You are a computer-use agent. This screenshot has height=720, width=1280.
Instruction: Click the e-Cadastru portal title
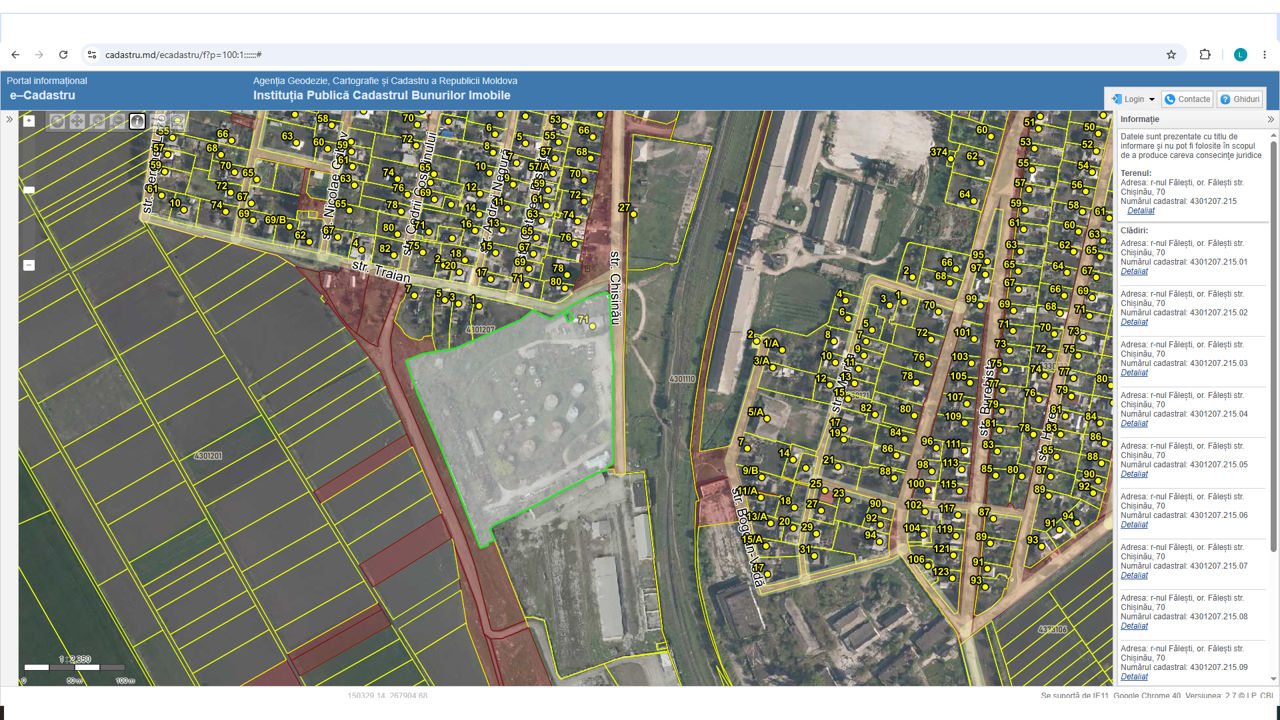42,96
